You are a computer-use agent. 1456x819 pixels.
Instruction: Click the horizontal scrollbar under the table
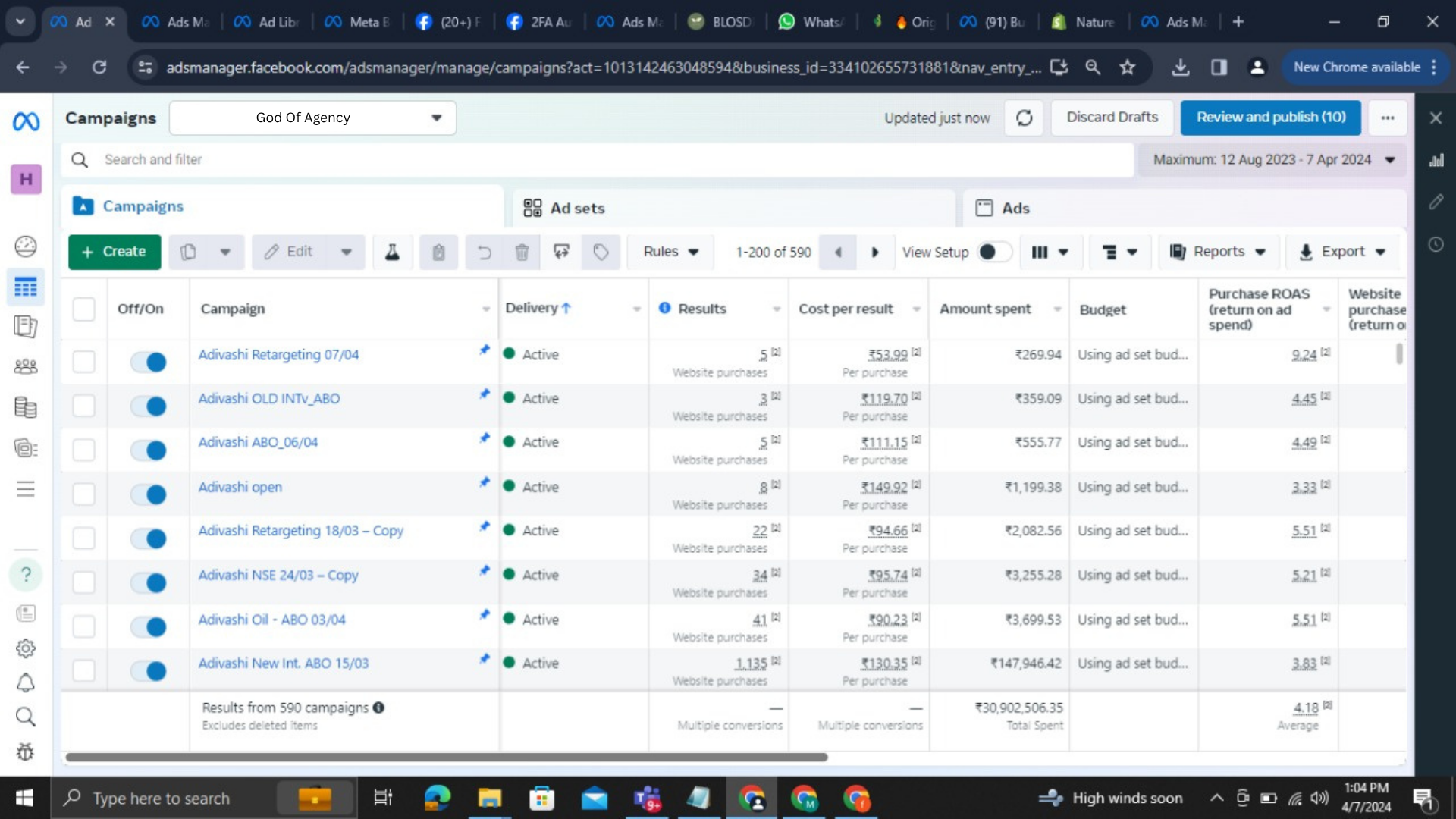(x=446, y=757)
